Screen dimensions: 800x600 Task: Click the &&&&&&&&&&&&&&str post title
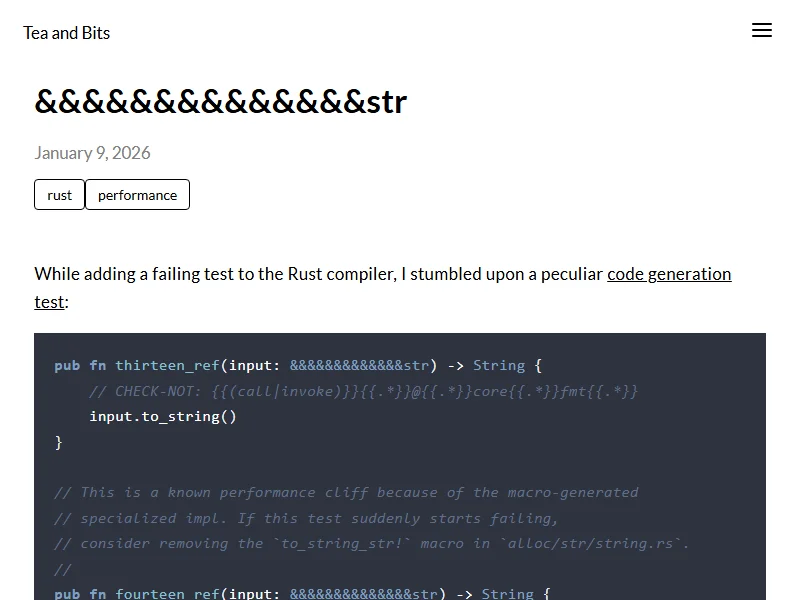[x=221, y=101]
